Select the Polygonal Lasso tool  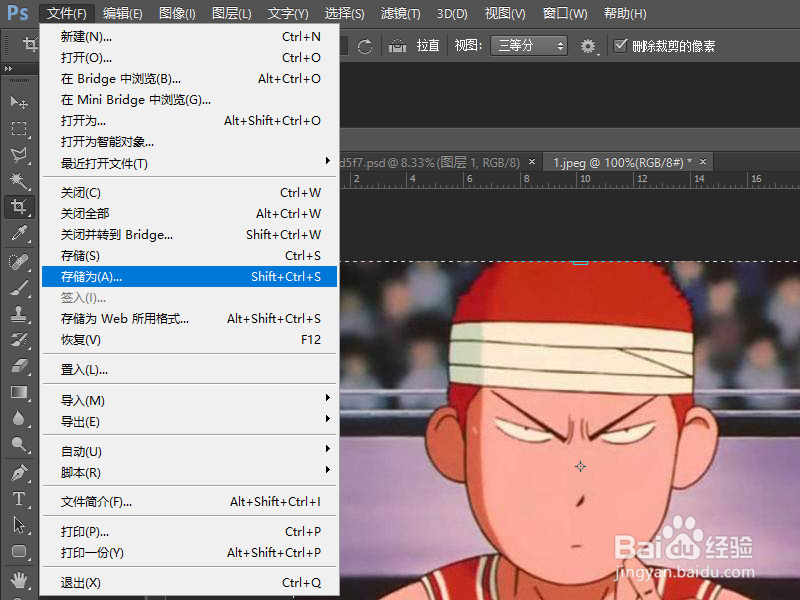coord(19,155)
